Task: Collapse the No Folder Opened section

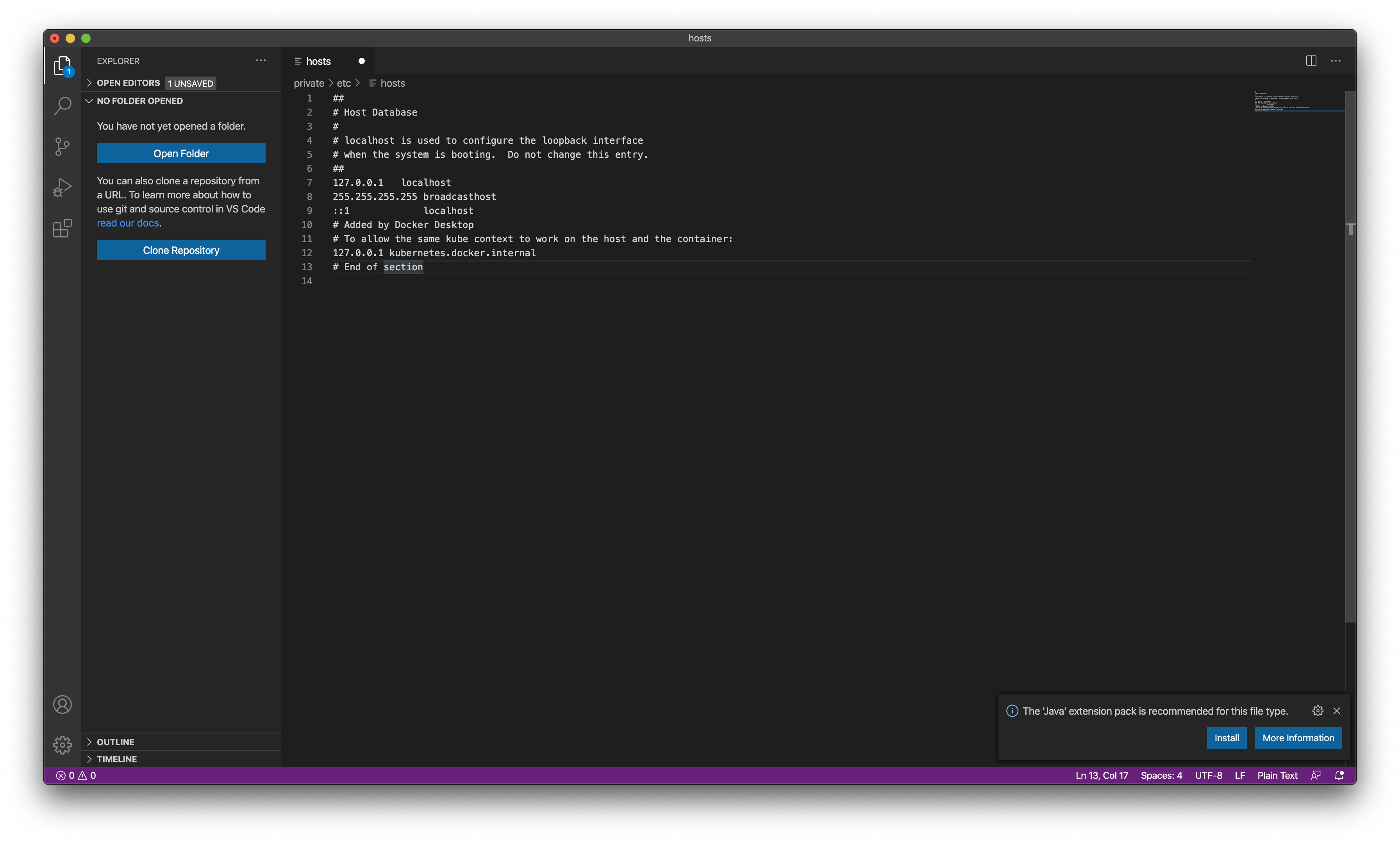Action: (x=139, y=101)
